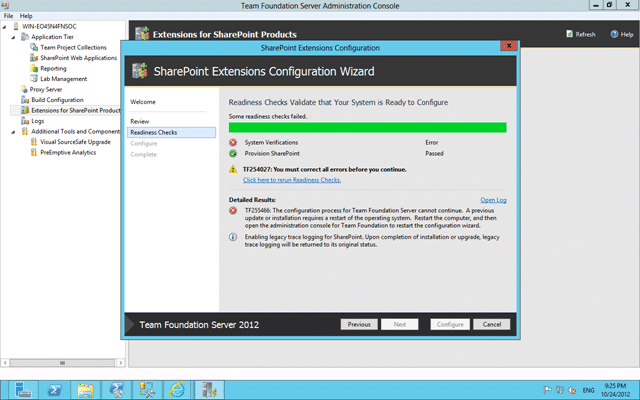Open PowerShell from taskbar
Viewport: 640px width, 400px height.
click(54, 390)
